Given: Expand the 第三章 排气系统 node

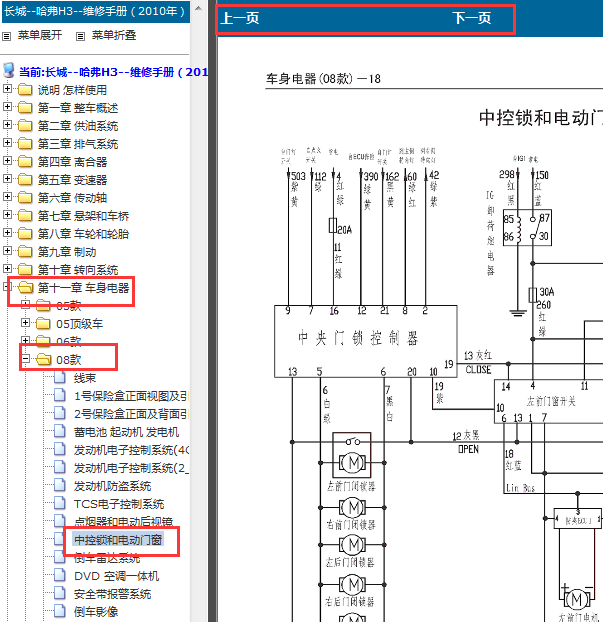Looking at the screenshot, I should click(x=7, y=142).
